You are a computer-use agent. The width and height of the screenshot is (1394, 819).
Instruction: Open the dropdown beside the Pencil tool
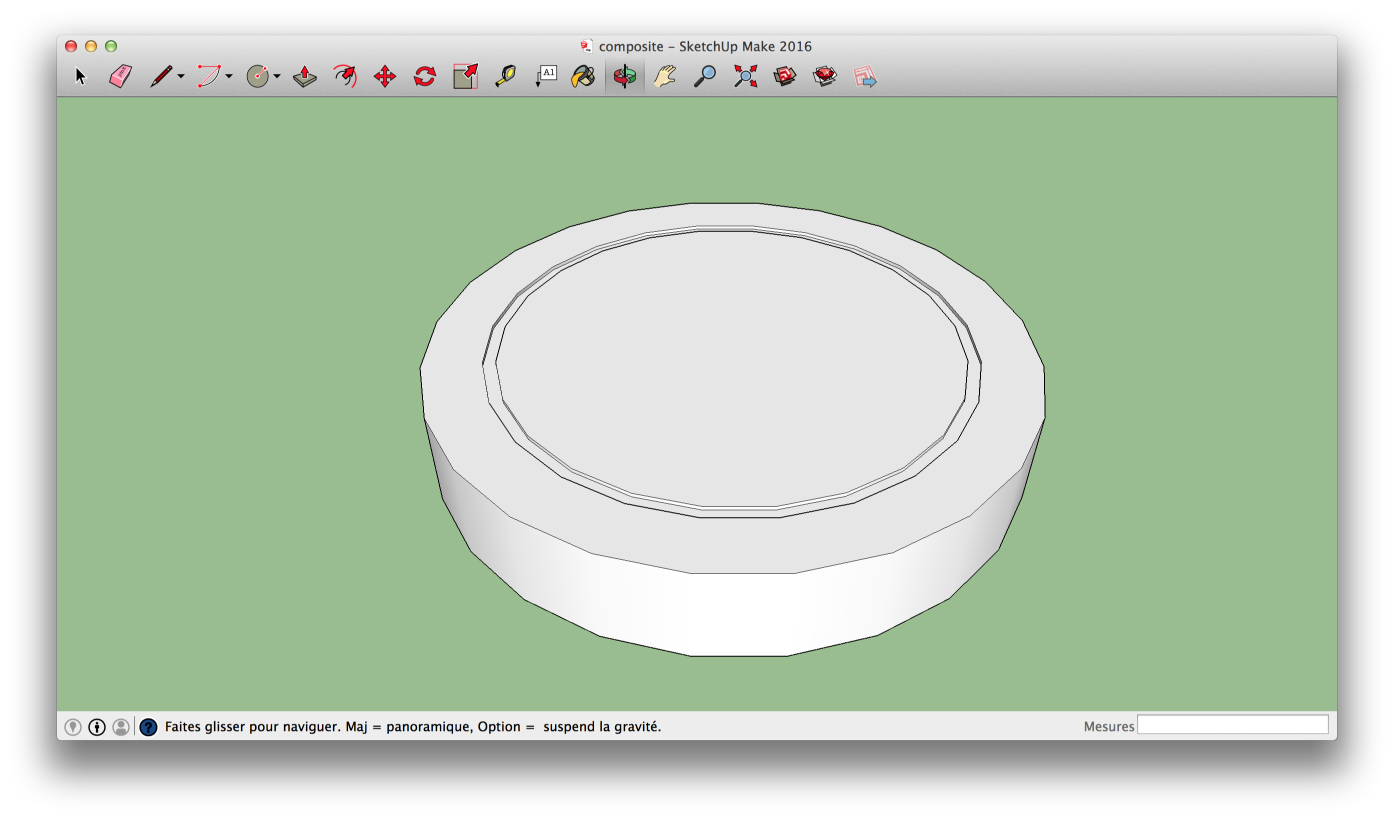181,76
